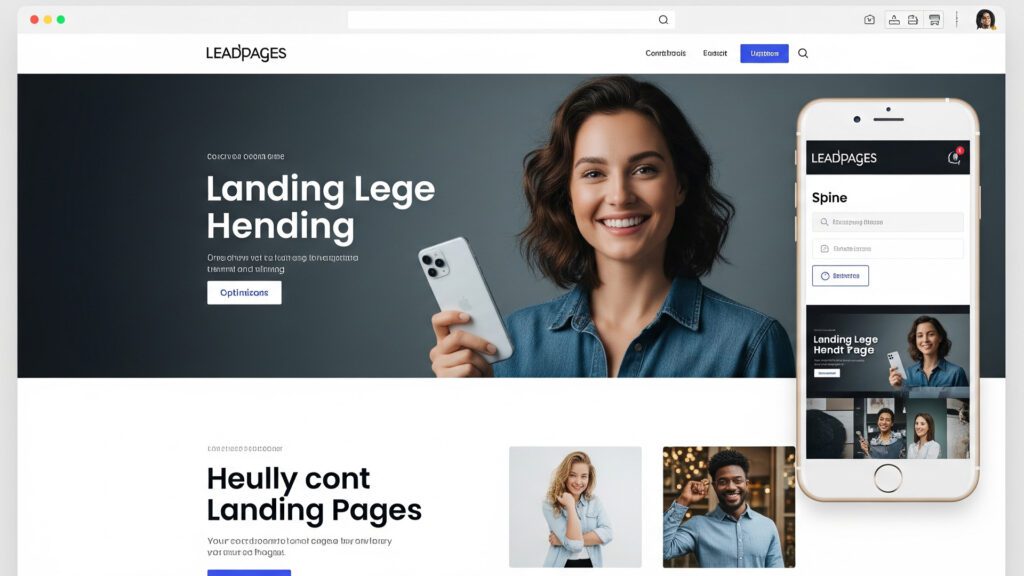Click the man in blue shirt thumbnail

[x=729, y=507]
